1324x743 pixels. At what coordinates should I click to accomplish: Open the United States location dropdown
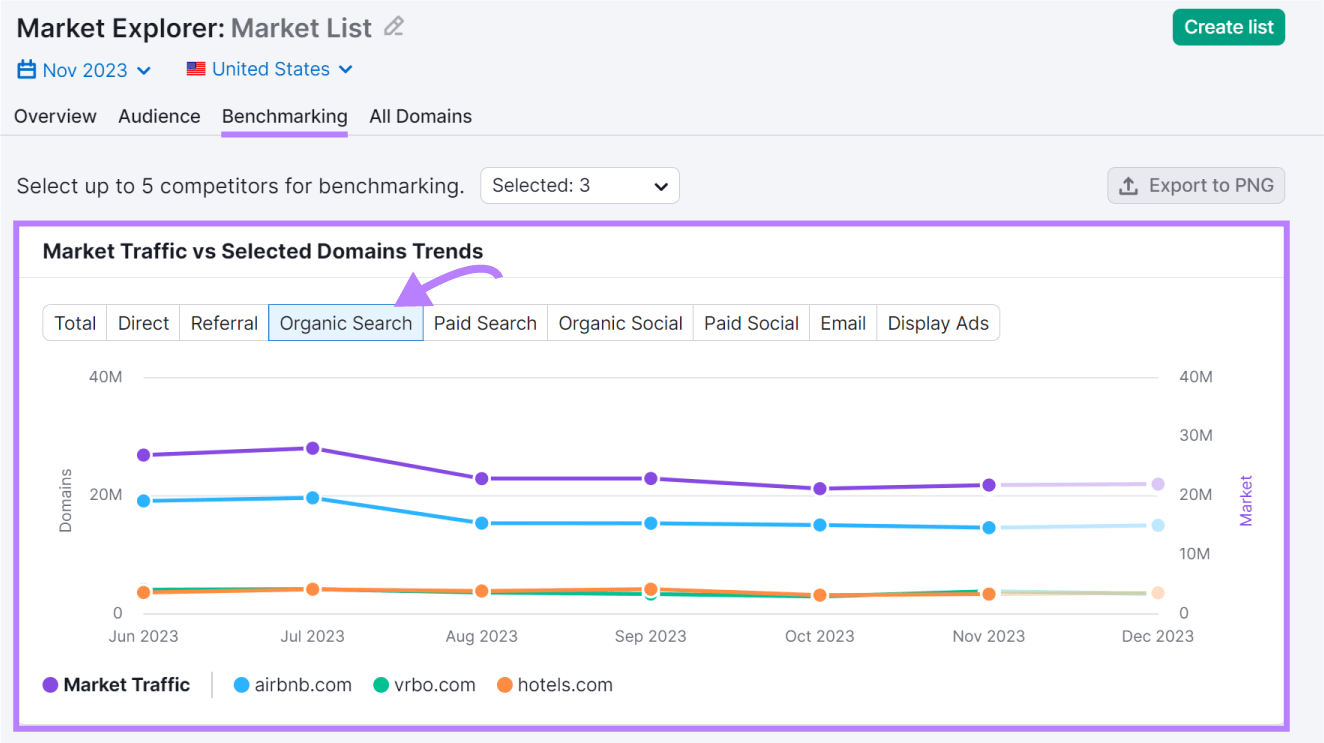[x=270, y=68]
